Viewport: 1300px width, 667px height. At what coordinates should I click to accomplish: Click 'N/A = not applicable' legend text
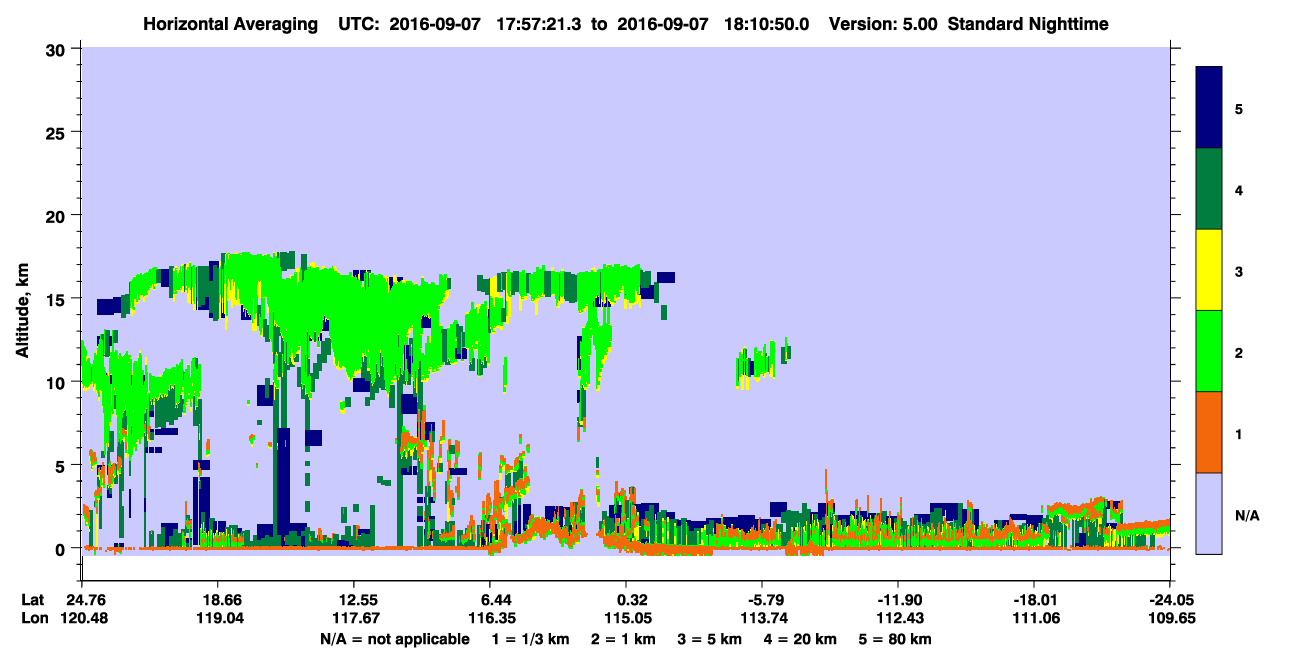point(395,639)
